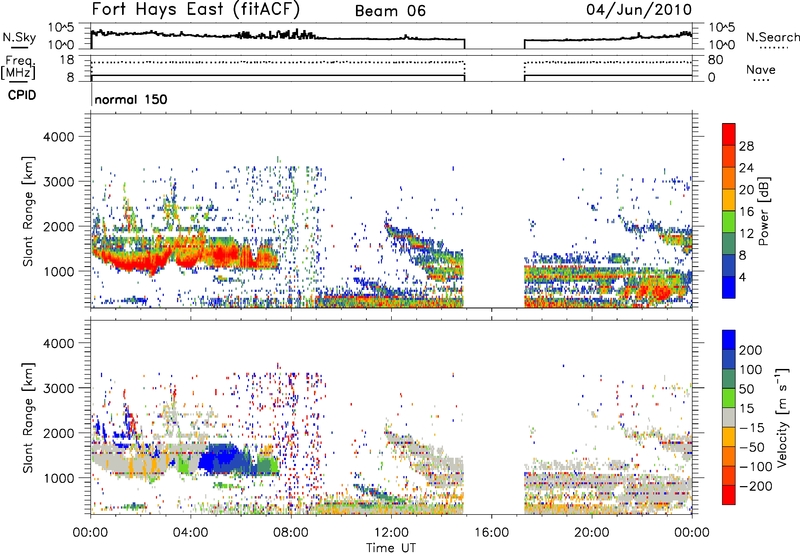800x554 pixels.
Task: Click the blue bottom of the power colorbar
Action: click(729, 290)
